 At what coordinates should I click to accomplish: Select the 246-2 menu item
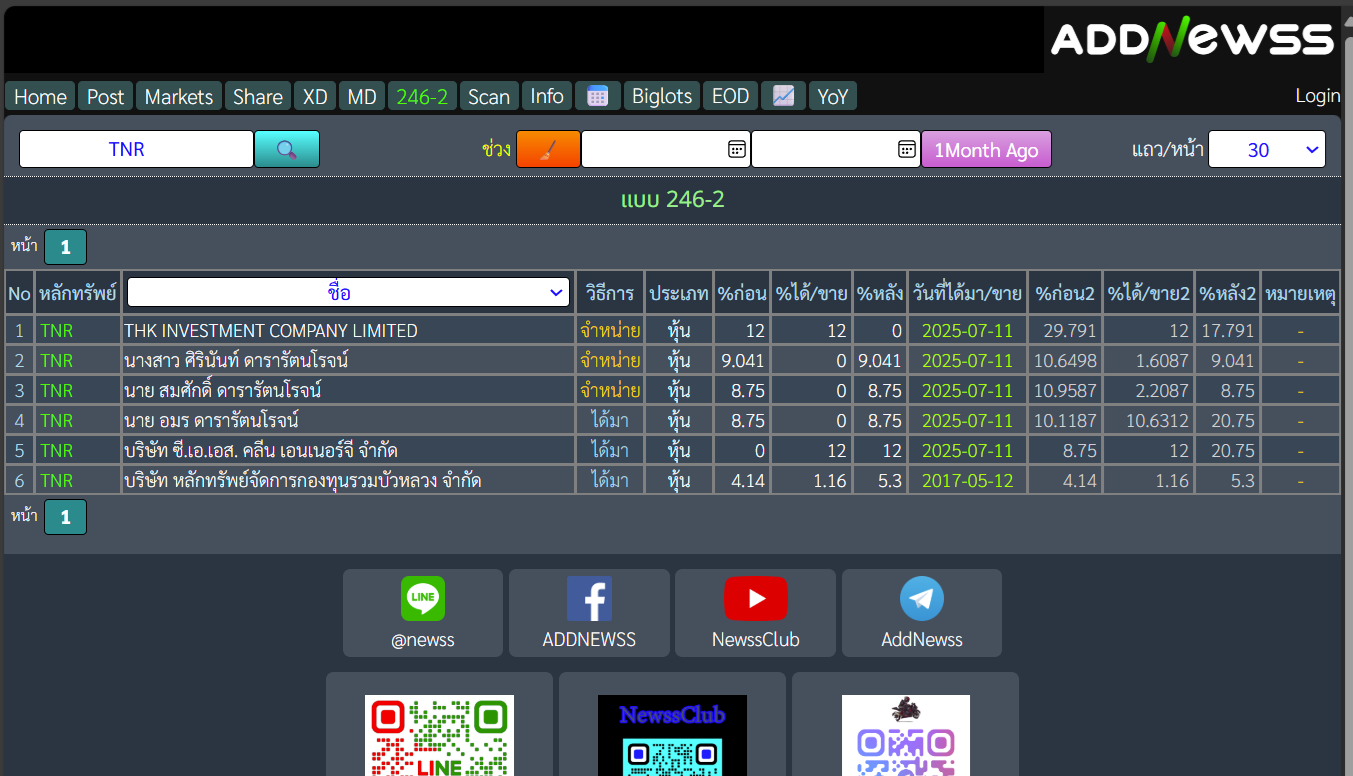pos(422,96)
